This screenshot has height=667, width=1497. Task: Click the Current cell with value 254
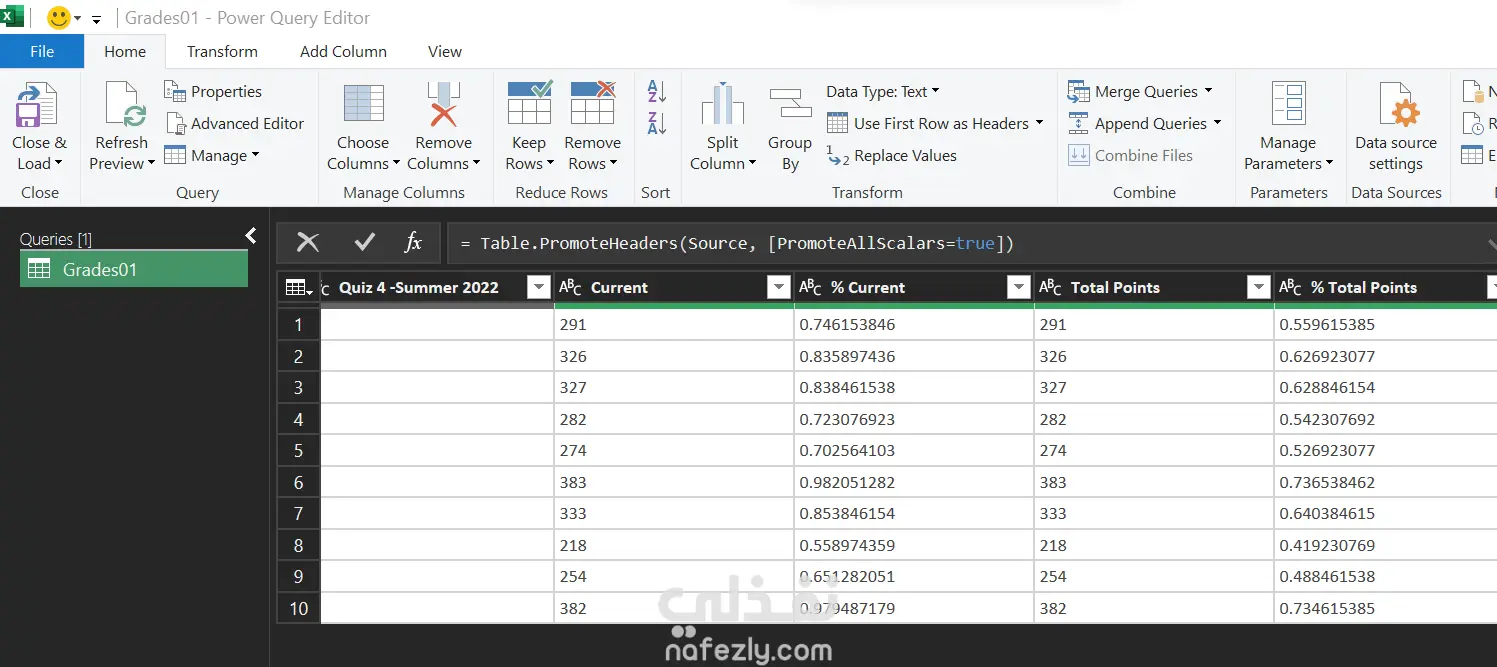[674, 577]
